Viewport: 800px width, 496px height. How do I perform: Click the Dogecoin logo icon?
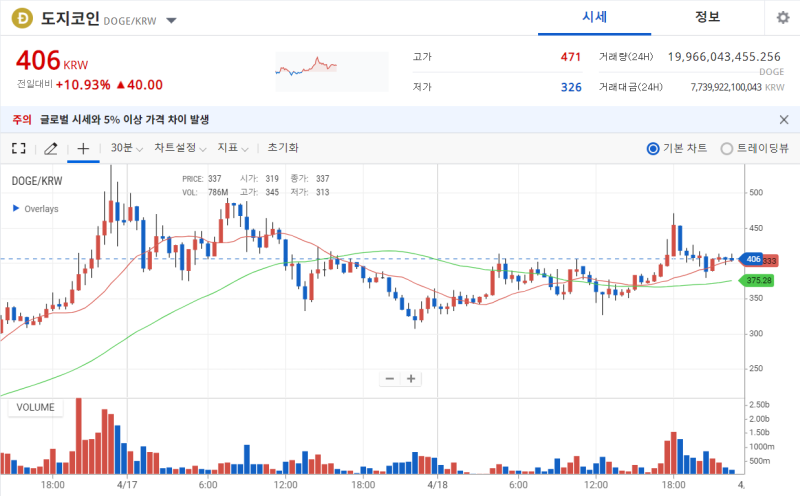(22, 18)
